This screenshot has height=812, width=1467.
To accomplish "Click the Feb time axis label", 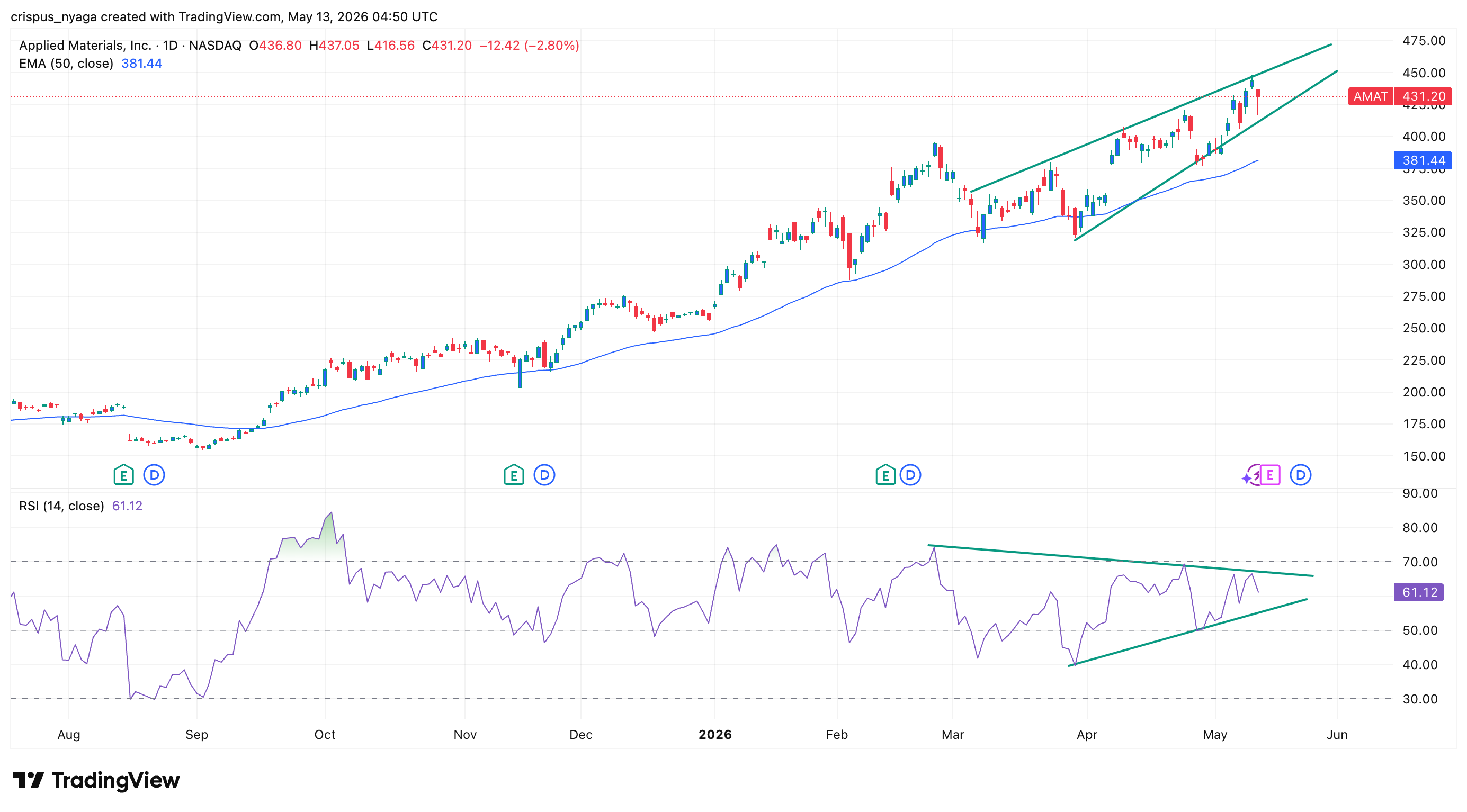I will [x=837, y=735].
